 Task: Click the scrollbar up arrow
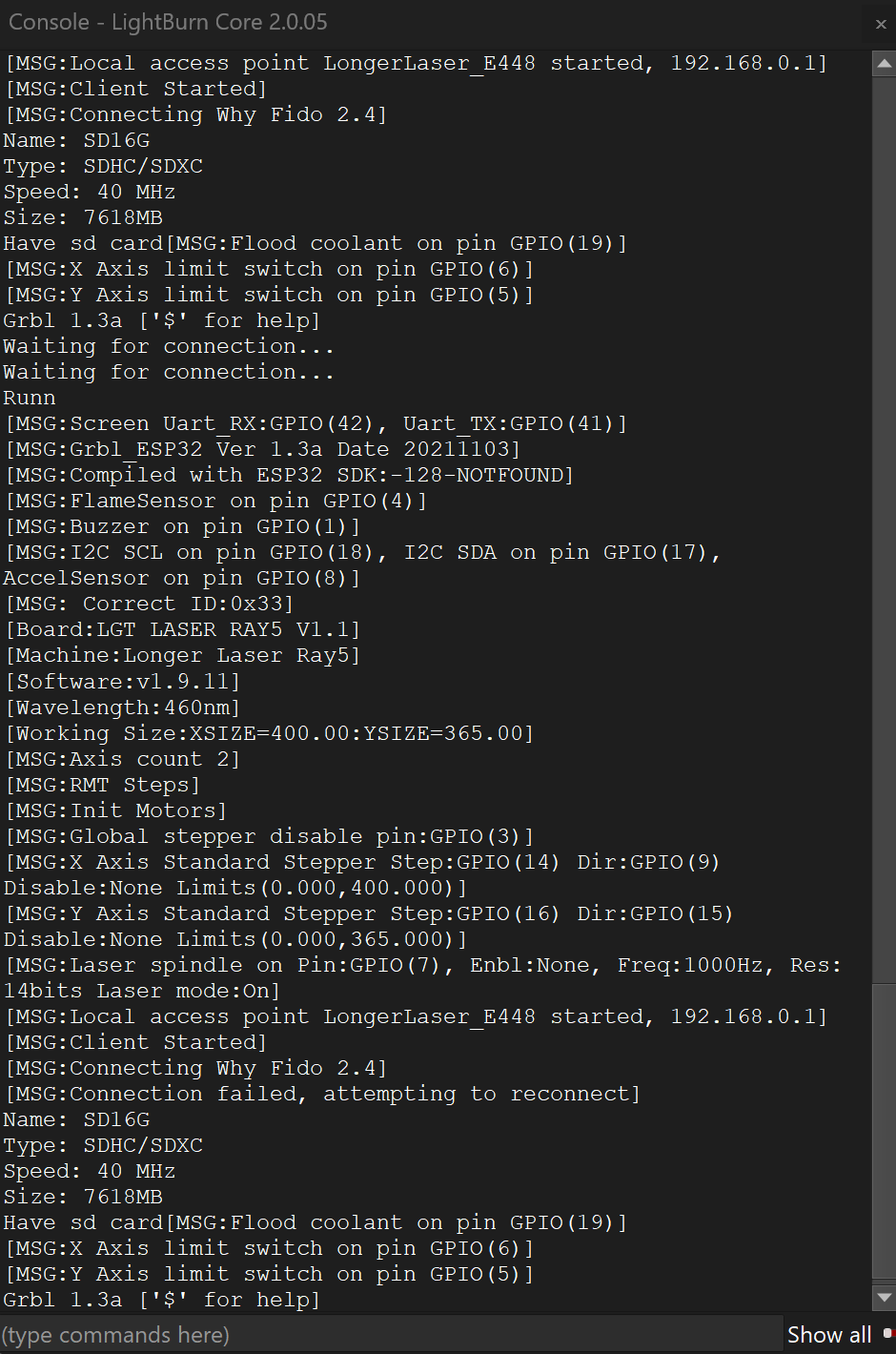tap(884, 64)
